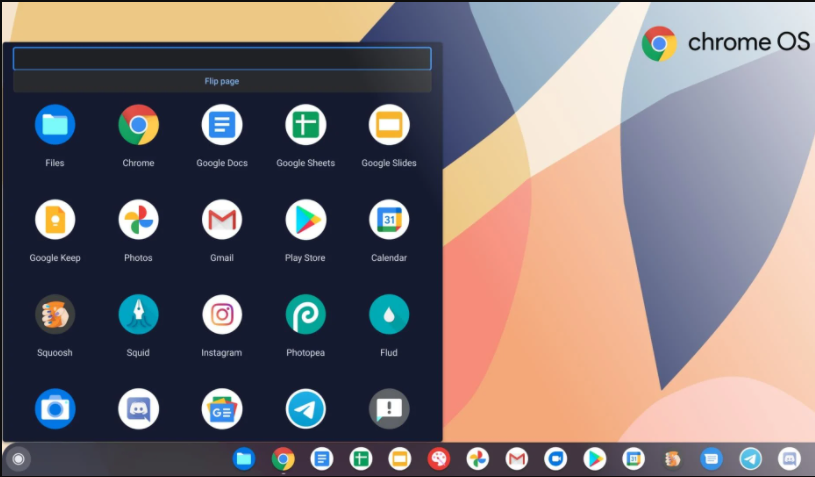Launch the Squoosh app
The height and width of the screenshot is (477, 815).
coord(55,314)
